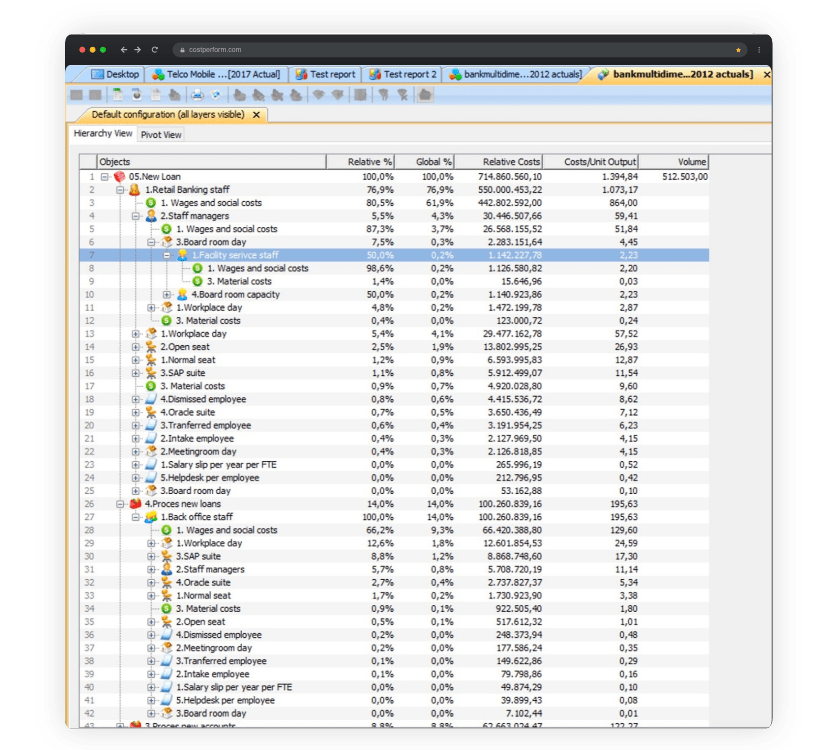Viewport: 840px width, 750px height.
Task: Click the browser reload icon
Action: point(155,49)
